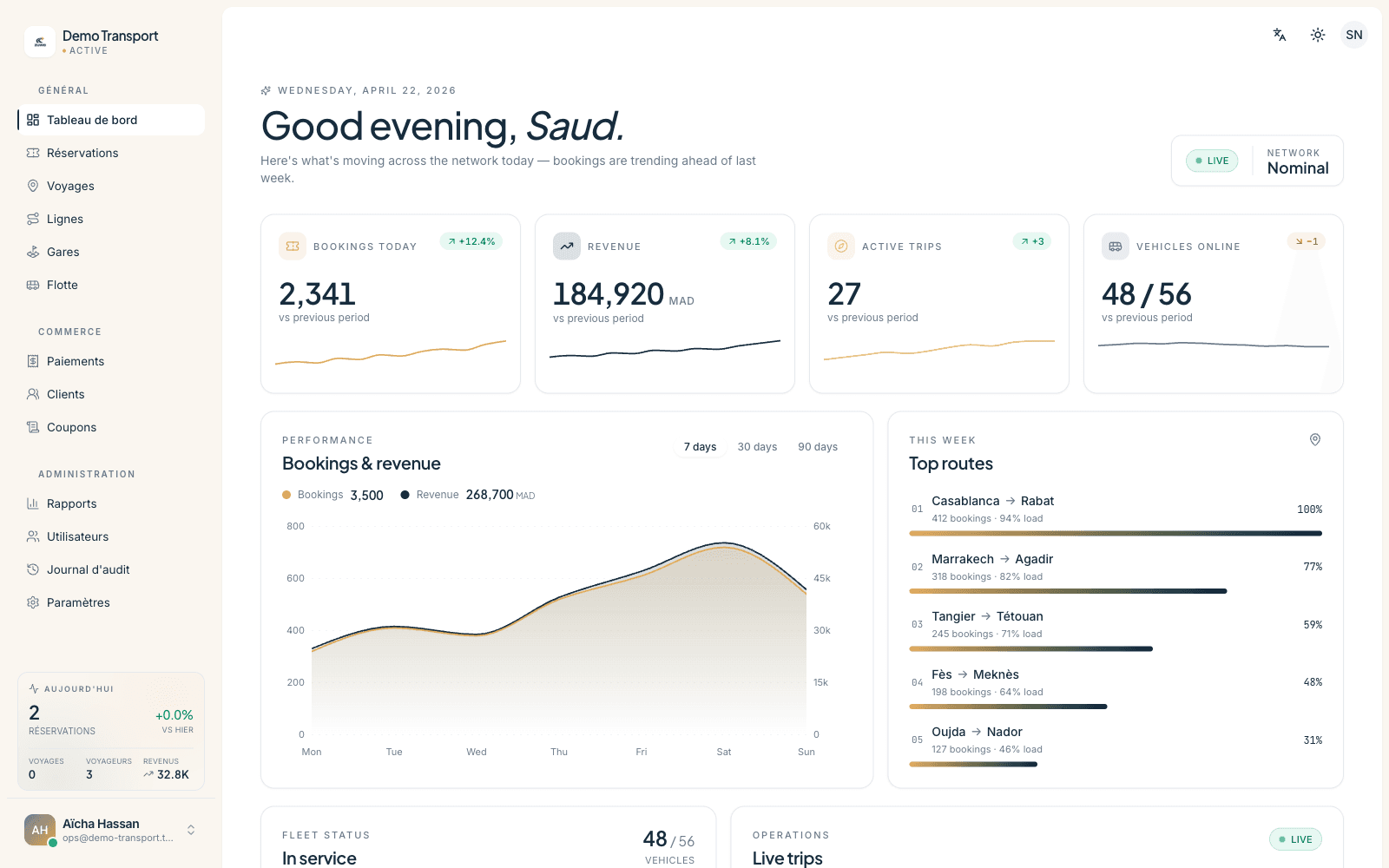
Task: Click the Marrakech → Agadir progress bar
Action: pos(1068,591)
